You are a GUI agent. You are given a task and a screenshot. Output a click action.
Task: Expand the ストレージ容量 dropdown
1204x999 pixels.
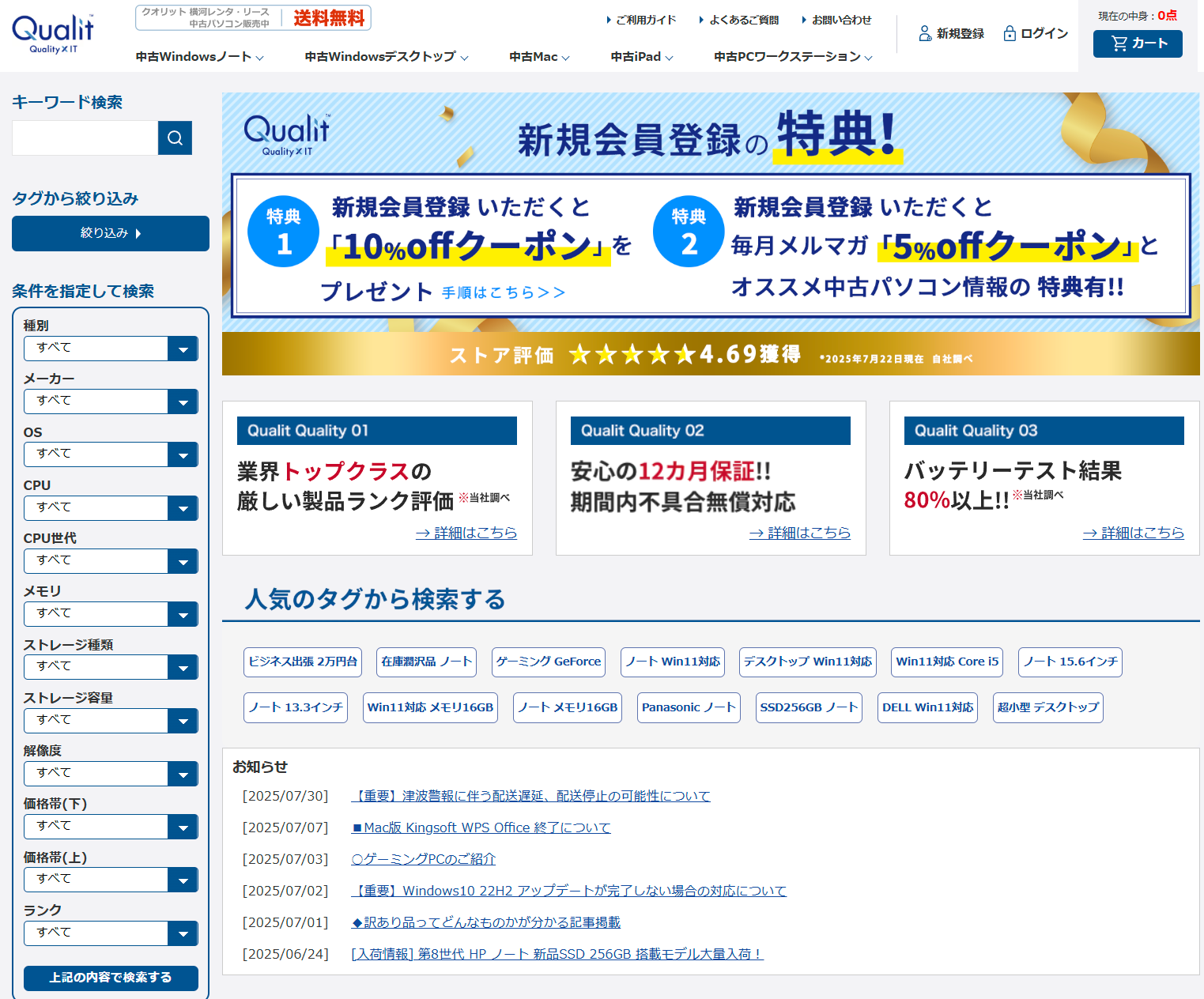pyautogui.click(x=111, y=721)
